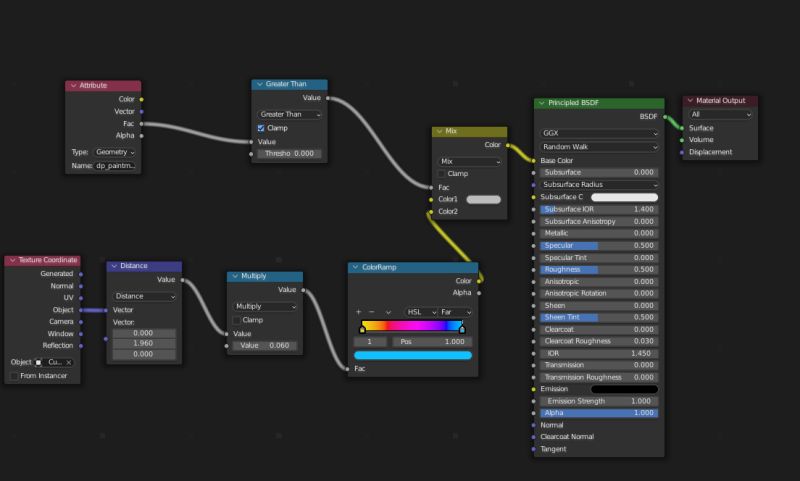The height and width of the screenshot is (481, 800).
Task: Collapse the Distance node
Action: [114, 266]
